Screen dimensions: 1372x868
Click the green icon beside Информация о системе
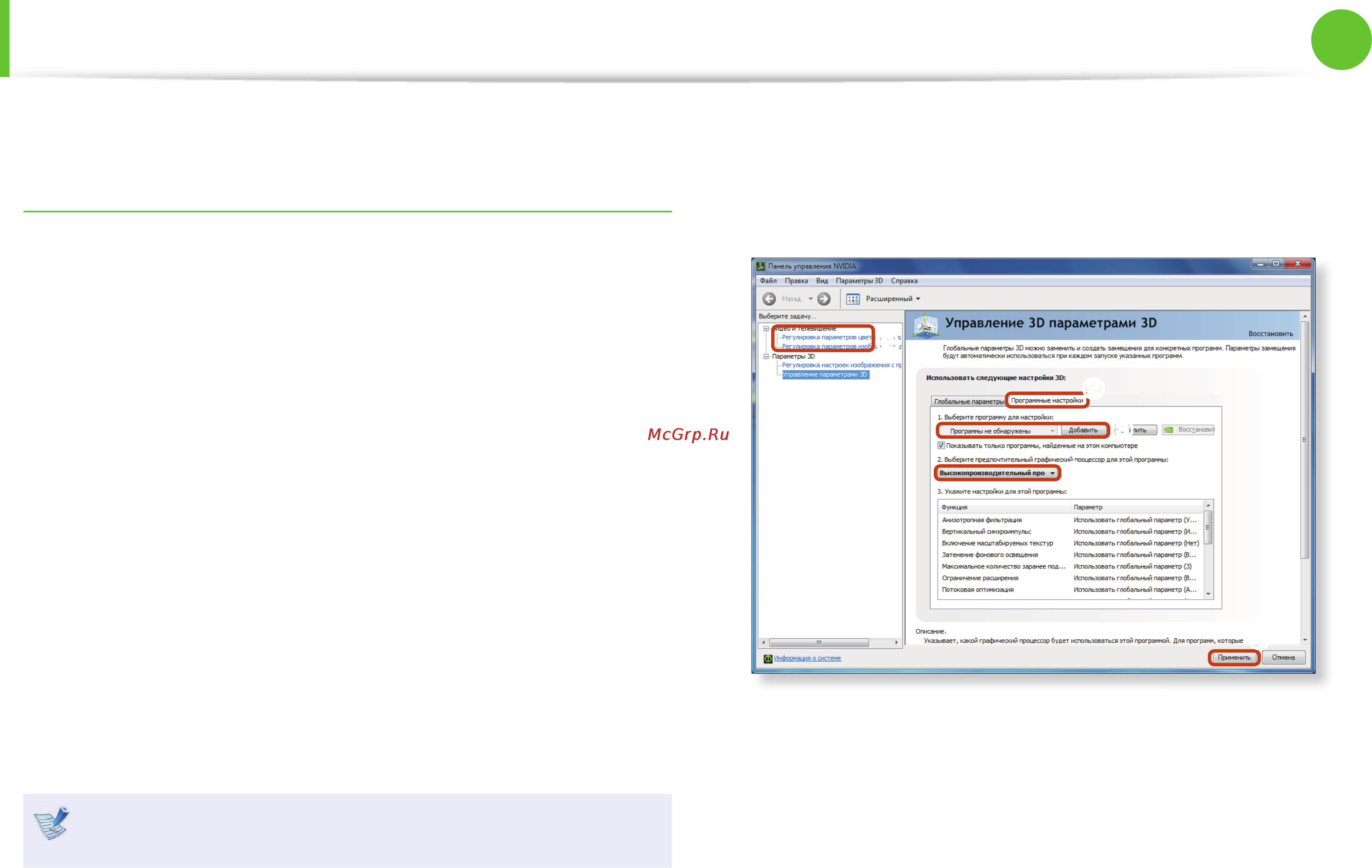(767, 658)
